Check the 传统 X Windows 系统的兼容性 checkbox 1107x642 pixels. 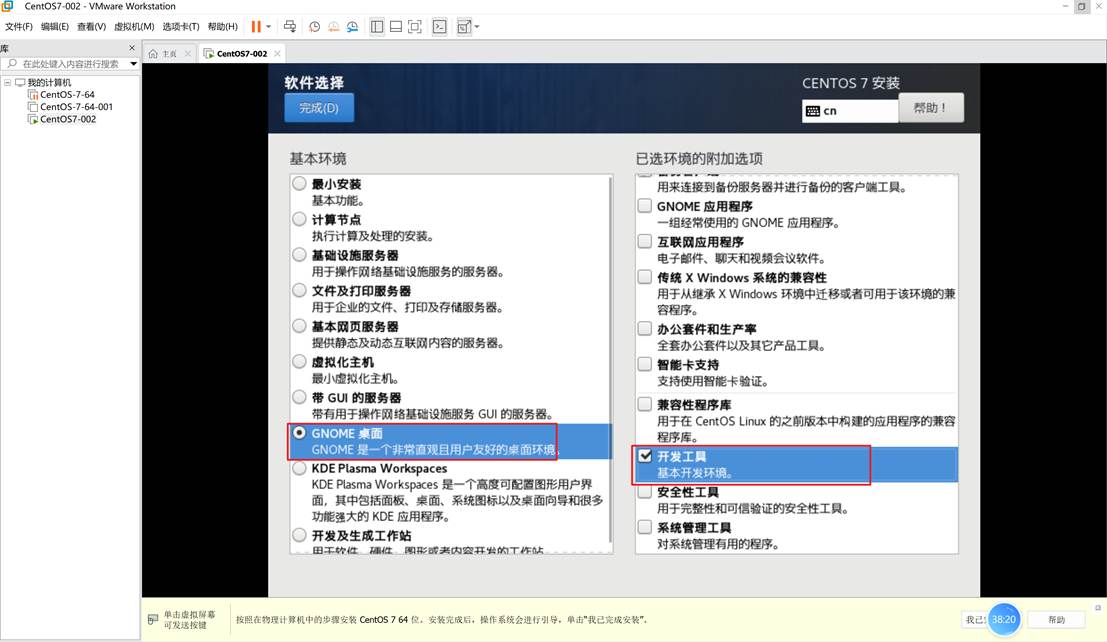pyautogui.click(x=645, y=277)
